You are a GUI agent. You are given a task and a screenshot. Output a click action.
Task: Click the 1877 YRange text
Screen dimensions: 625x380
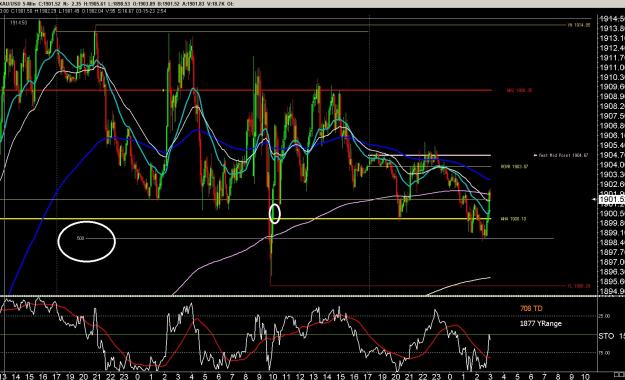[x=540, y=323]
